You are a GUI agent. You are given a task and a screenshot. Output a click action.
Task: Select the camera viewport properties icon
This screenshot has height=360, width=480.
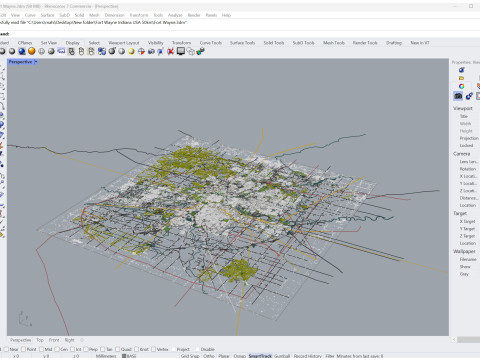tap(458, 96)
